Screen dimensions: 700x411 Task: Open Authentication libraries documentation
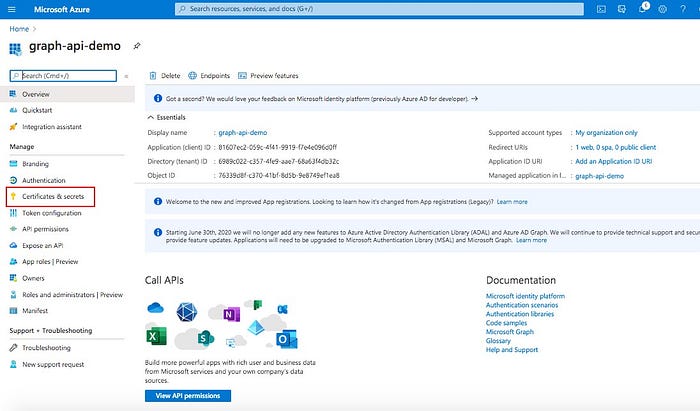[x=520, y=314]
